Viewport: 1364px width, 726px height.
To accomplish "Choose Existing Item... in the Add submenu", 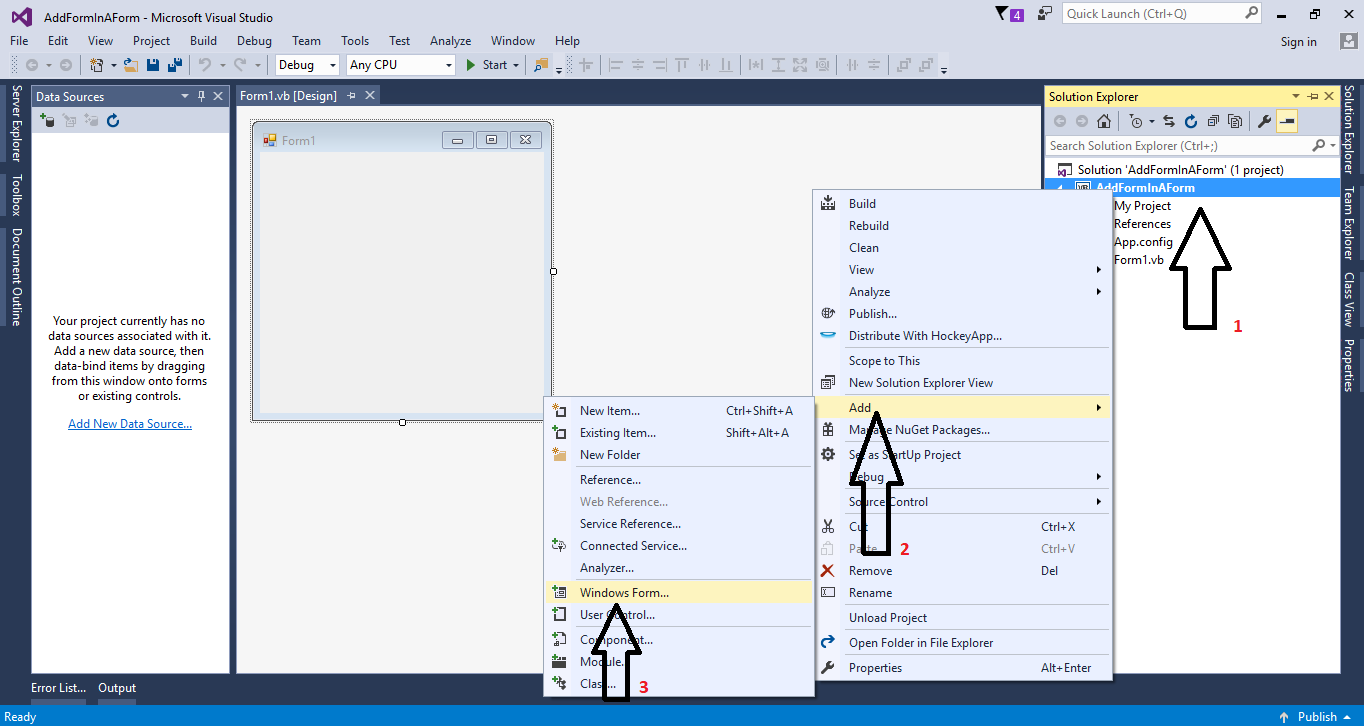I will 678,432.
